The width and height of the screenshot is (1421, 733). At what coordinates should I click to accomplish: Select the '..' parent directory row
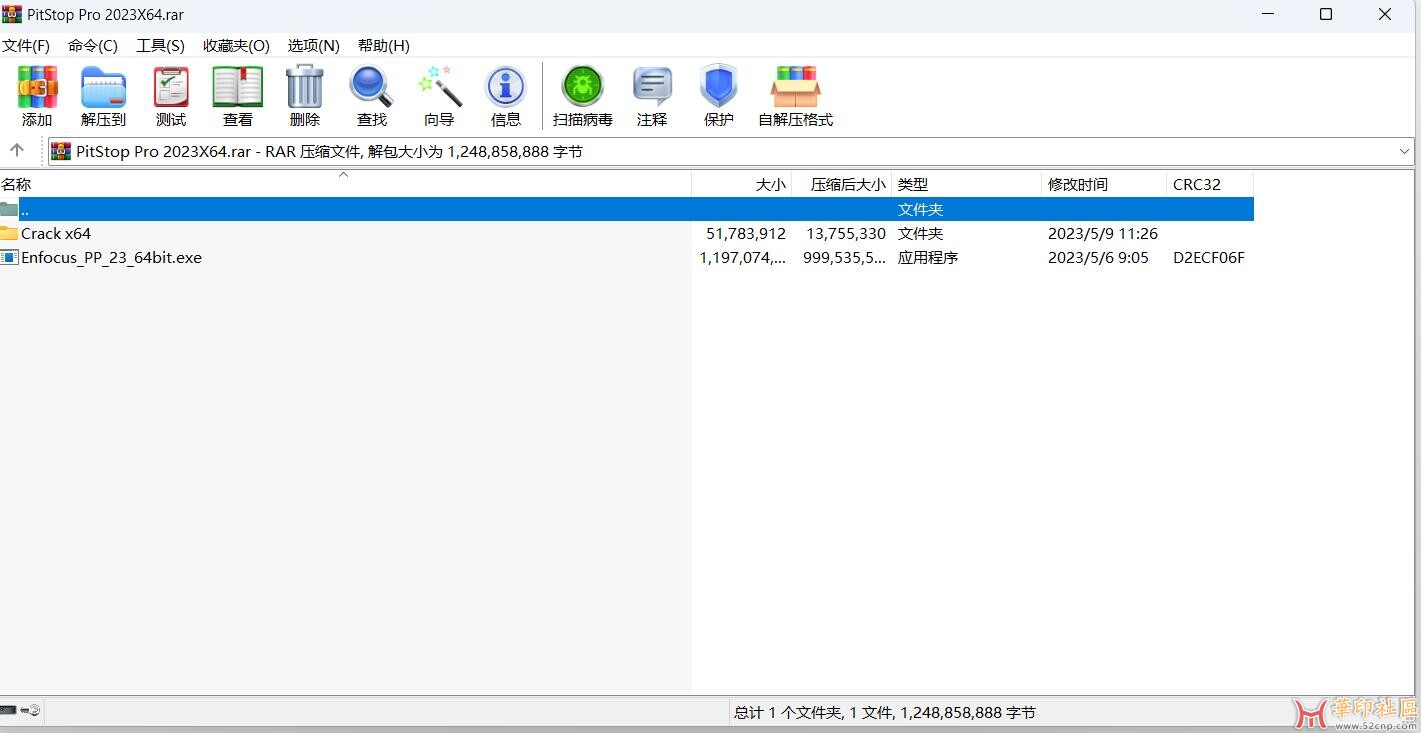click(627, 209)
